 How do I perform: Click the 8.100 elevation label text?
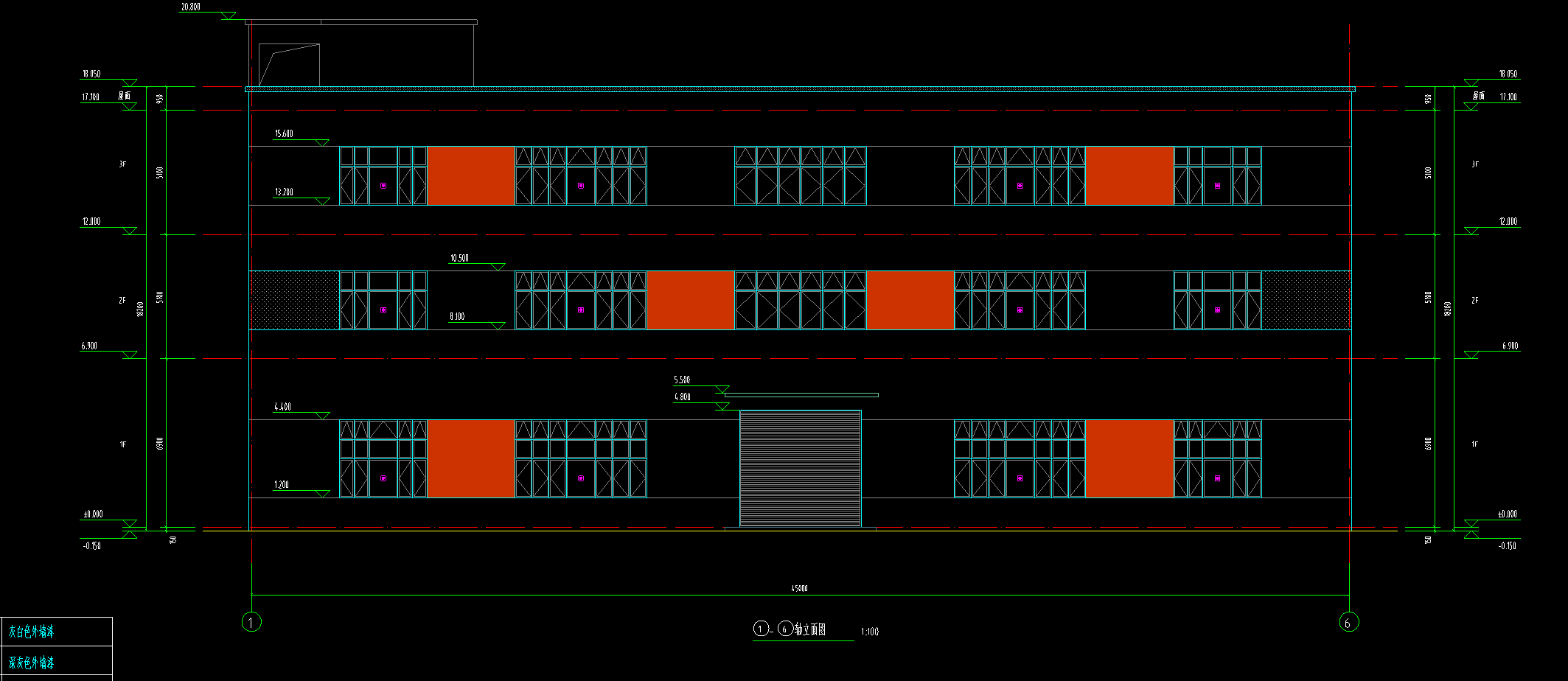click(457, 316)
